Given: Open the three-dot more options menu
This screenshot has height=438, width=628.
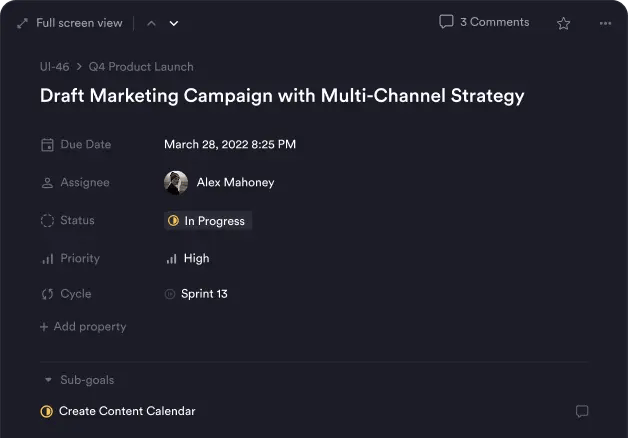Looking at the screenshot, I should [605, 23].
